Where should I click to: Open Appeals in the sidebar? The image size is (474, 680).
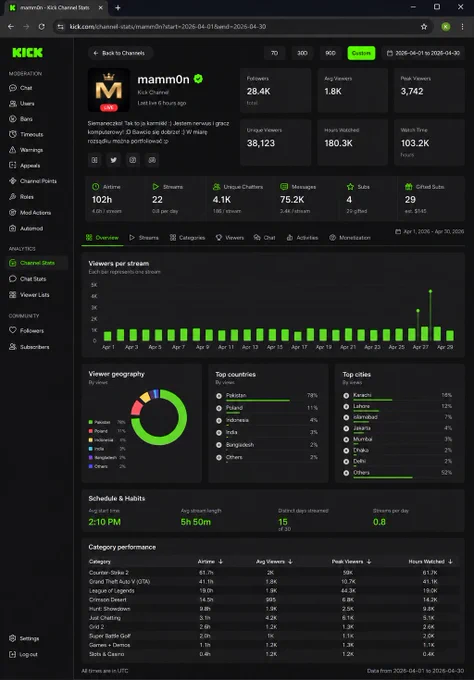tap(25, 165)
